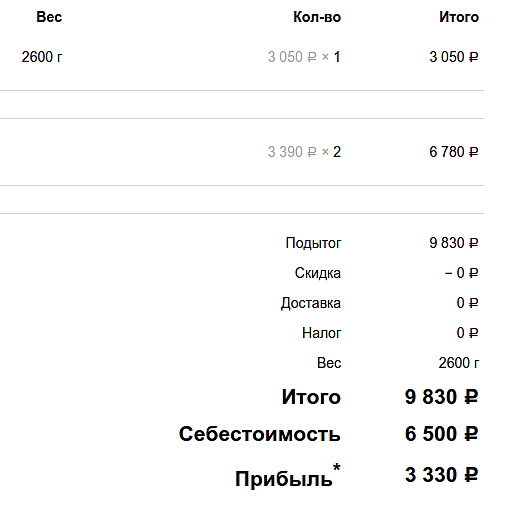Click the Кол-во column header
The height and width of the screenshot is (526, 508).
click(317, 17)
